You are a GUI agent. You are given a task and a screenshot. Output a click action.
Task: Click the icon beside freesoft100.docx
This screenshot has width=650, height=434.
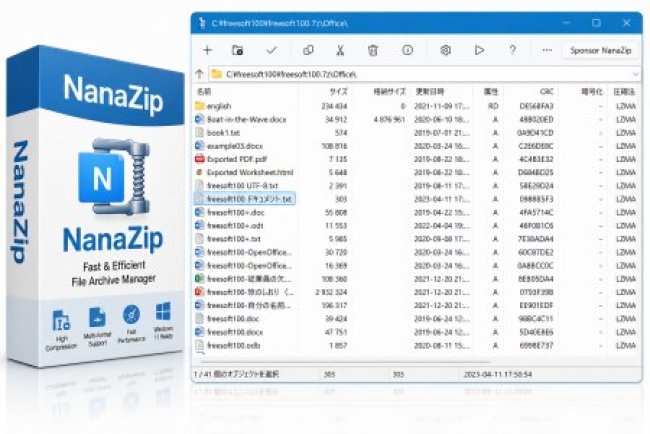point(199,332)
